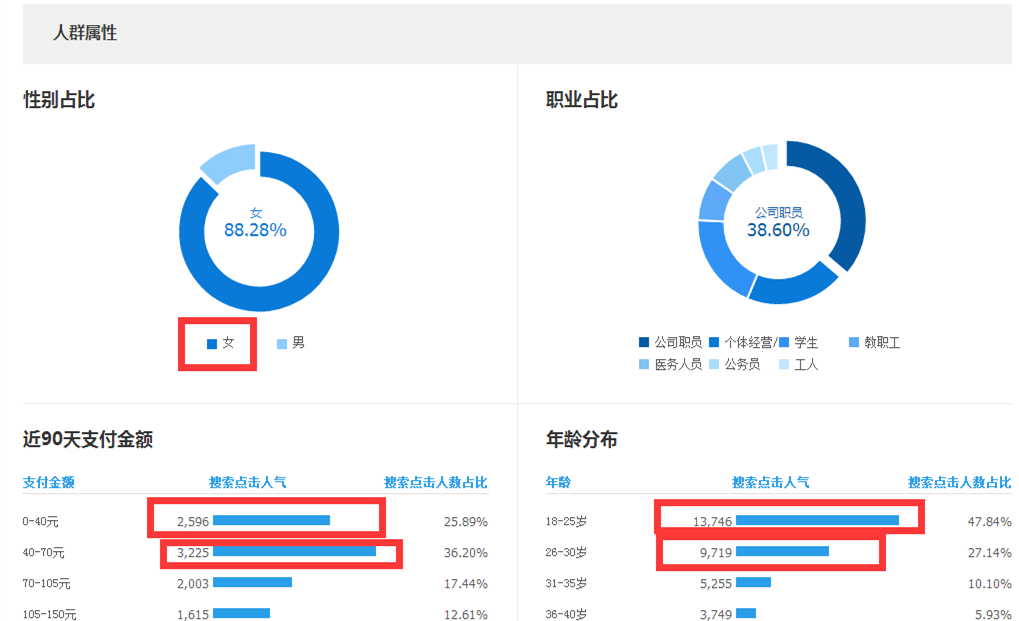This screenshot has width=1019, height=621.
Task: Toggle the 男 legend item in gender chart
Action: [291, 343]
